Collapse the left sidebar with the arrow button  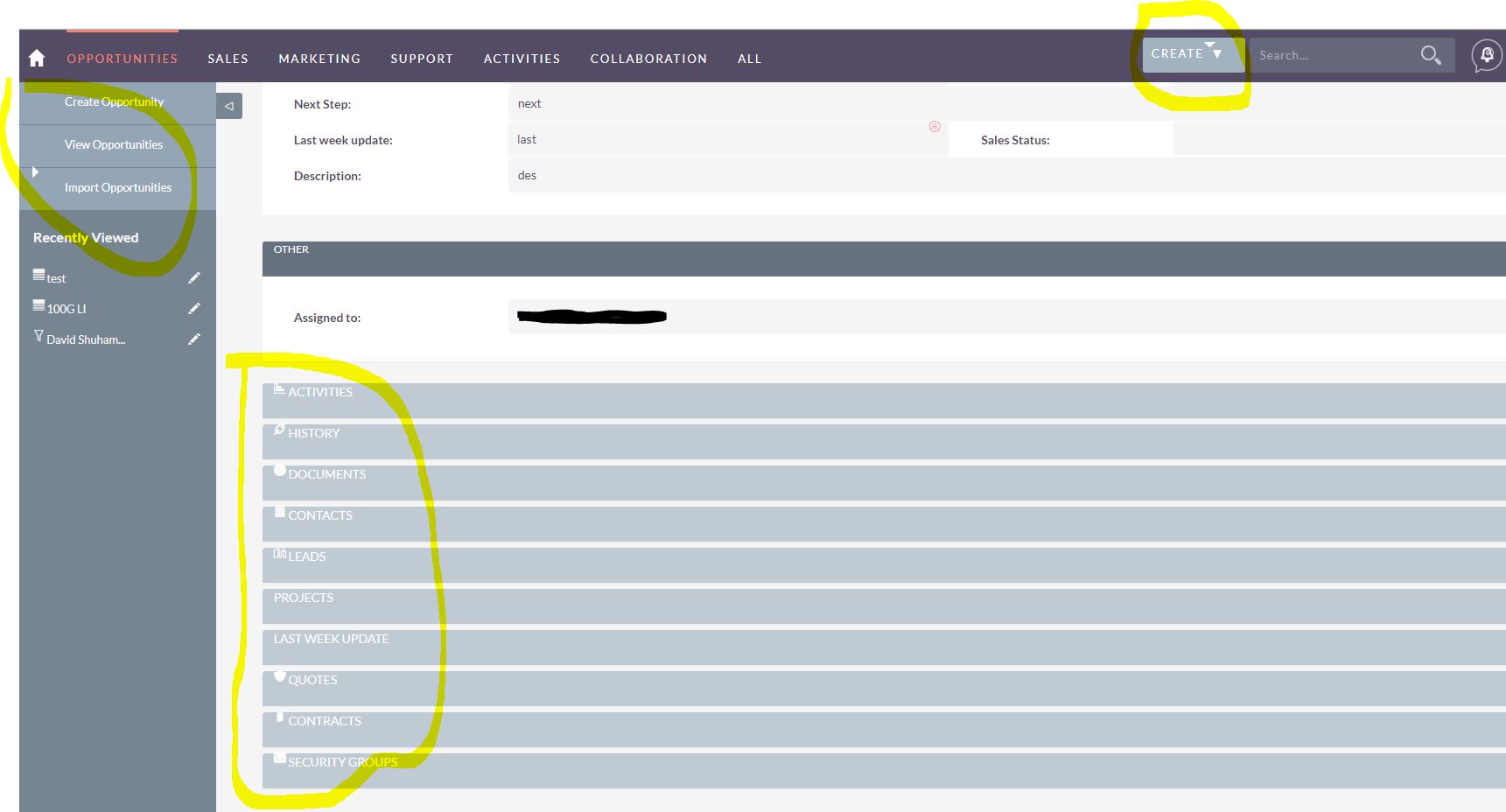tap(229, 106)
